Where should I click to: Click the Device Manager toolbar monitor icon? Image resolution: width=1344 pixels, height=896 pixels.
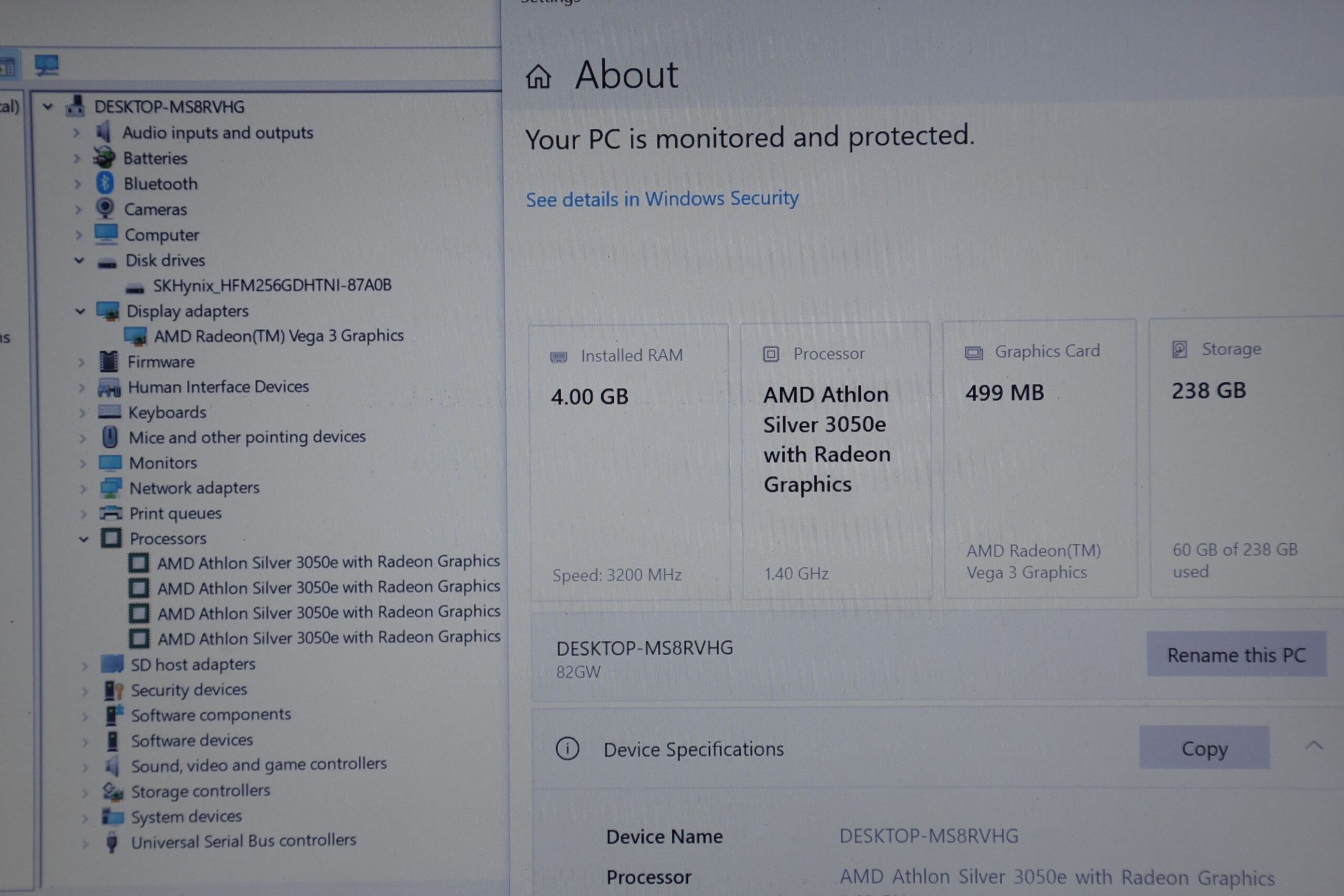coord(46,66)
